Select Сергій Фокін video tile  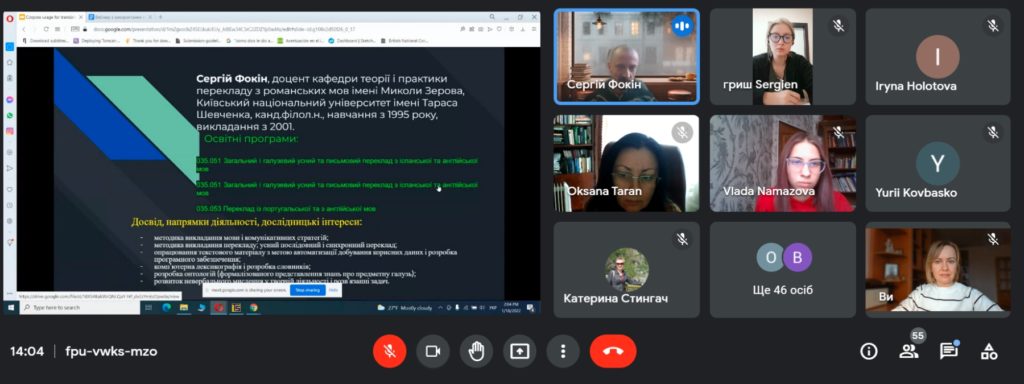tap(626, 56)
